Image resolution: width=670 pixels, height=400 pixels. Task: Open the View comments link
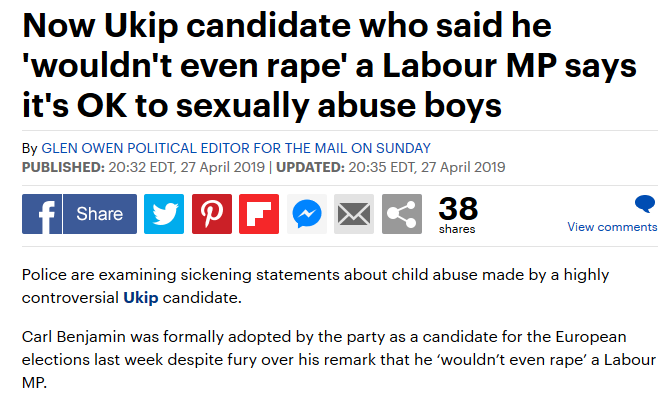[612, 227]
